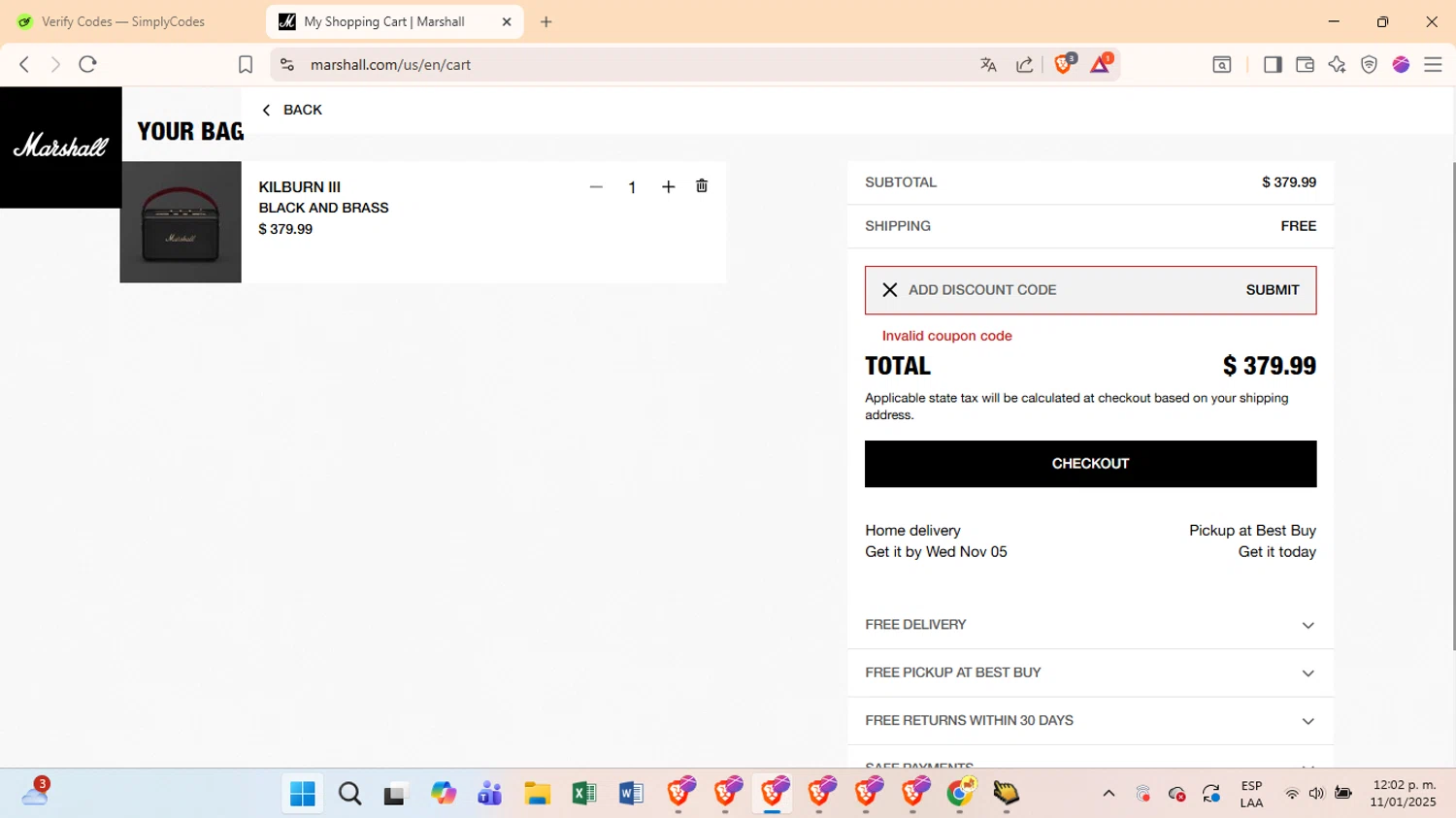The width and height of the screenshot is (1456, 818).
Task: Decrease Kilburn III quantity with minus
Action: pyautogui.click(x=596, y=187)
